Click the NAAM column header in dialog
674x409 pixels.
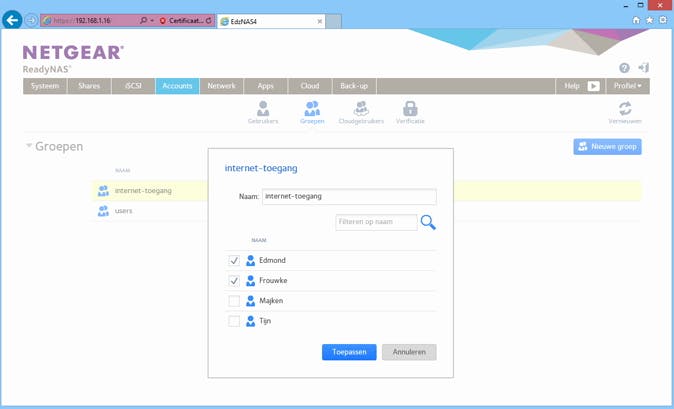259,240
